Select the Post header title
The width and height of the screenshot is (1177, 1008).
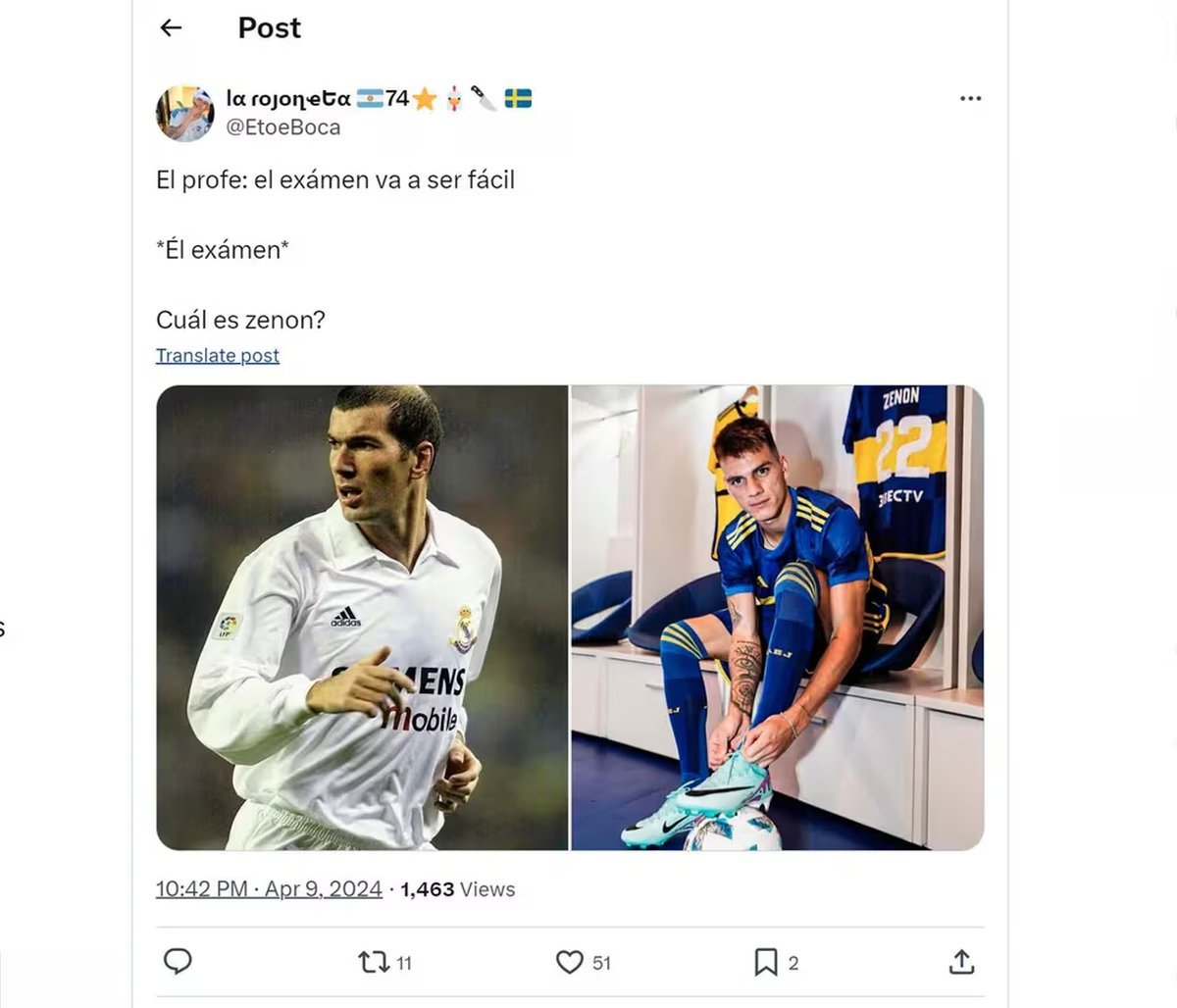click(268, 27)
